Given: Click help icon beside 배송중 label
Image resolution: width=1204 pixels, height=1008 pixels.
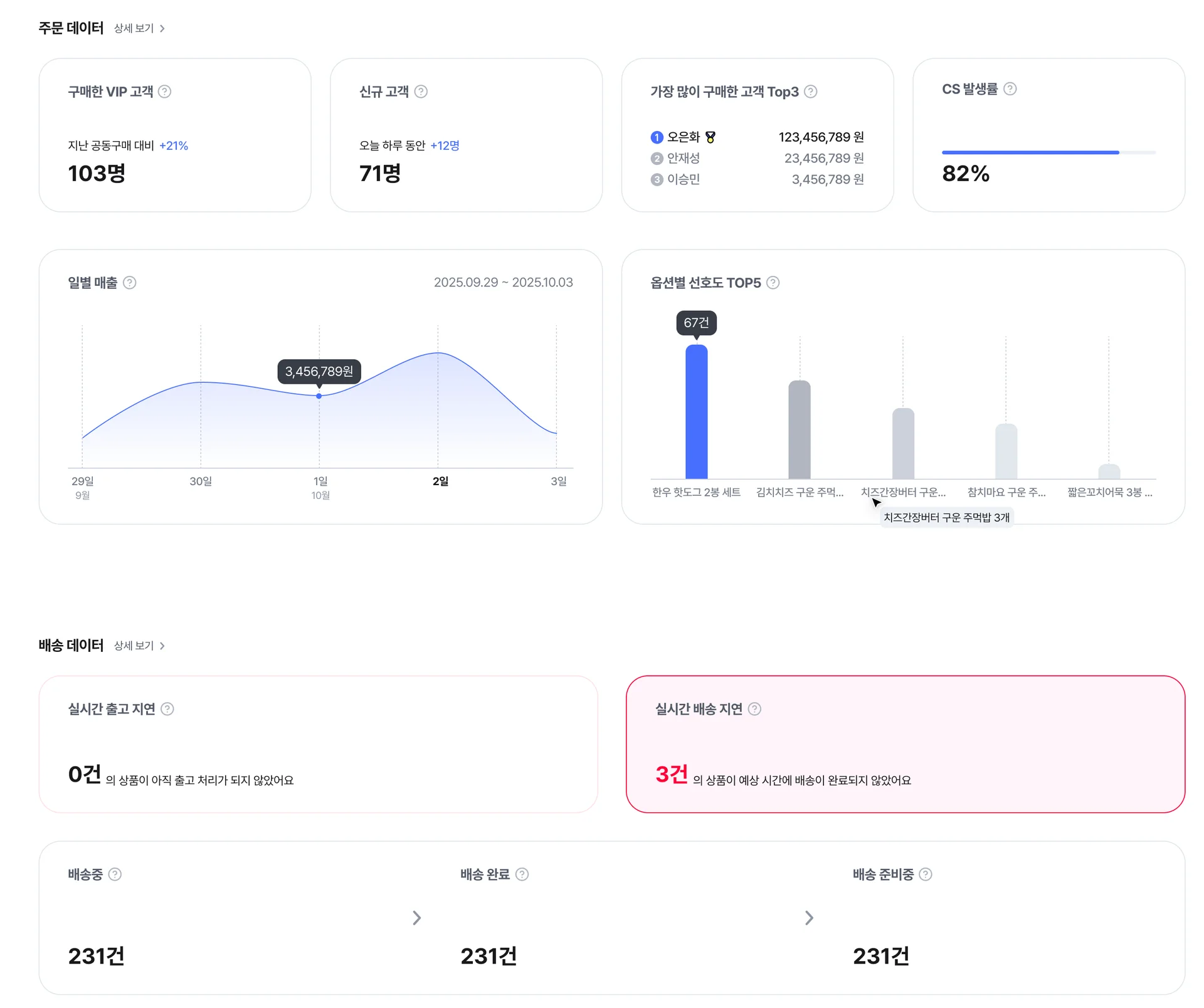Looking at the screenshot, I should coord(115,874).
